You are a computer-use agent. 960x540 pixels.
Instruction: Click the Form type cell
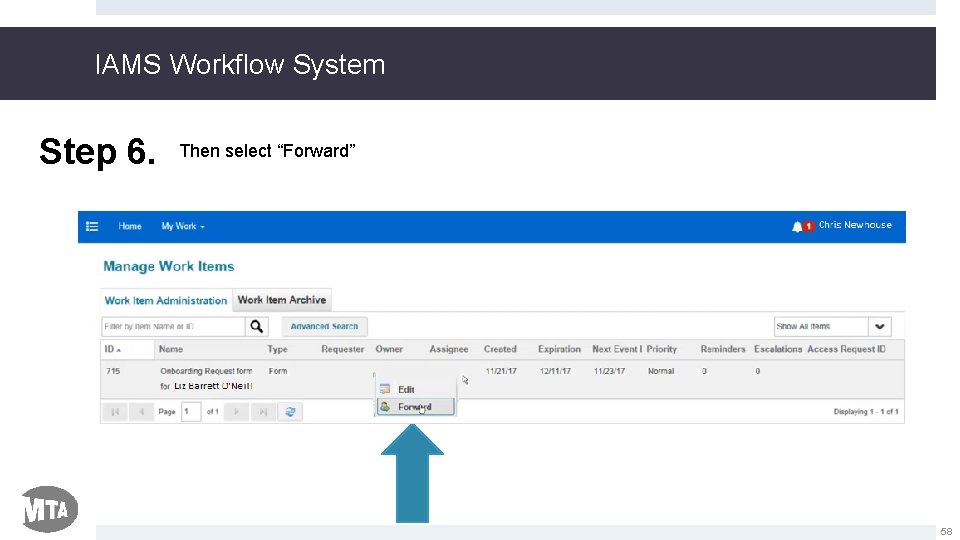click(278, 371)
